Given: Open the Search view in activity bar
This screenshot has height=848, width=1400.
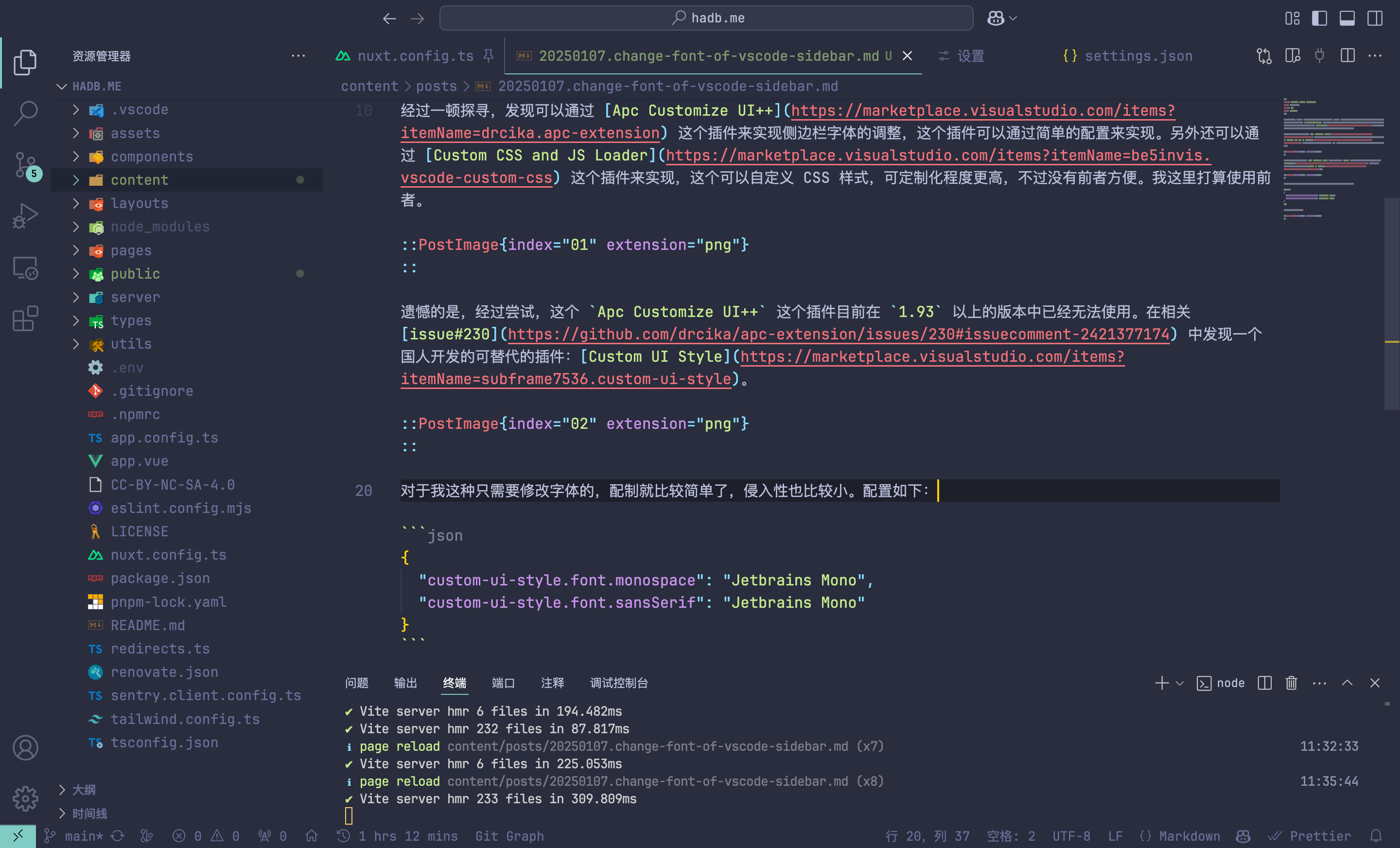Looking at the screenshot, I should tap(25, 113).
